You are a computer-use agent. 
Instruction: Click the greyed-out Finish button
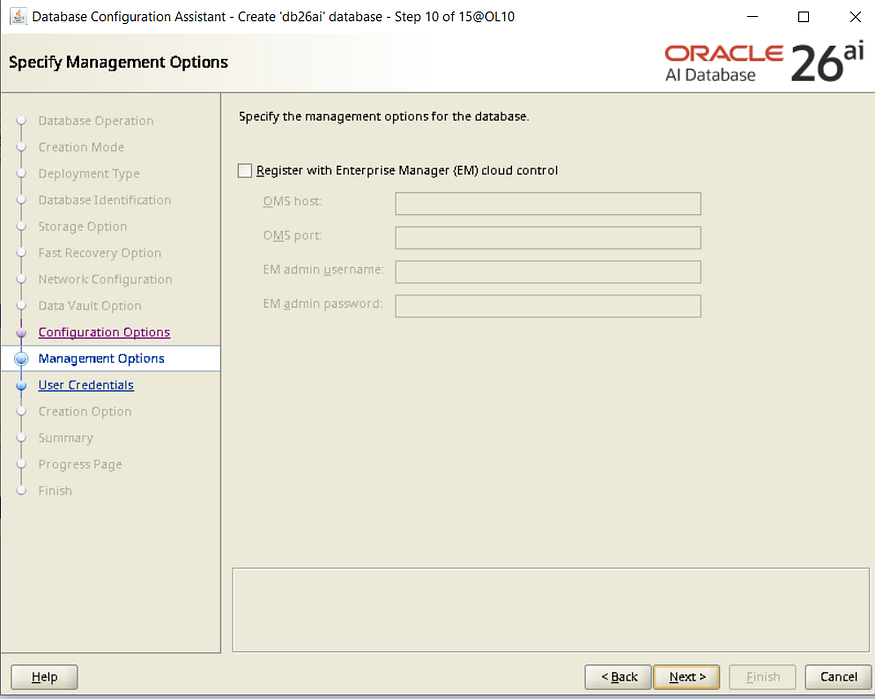pos(762,677)
